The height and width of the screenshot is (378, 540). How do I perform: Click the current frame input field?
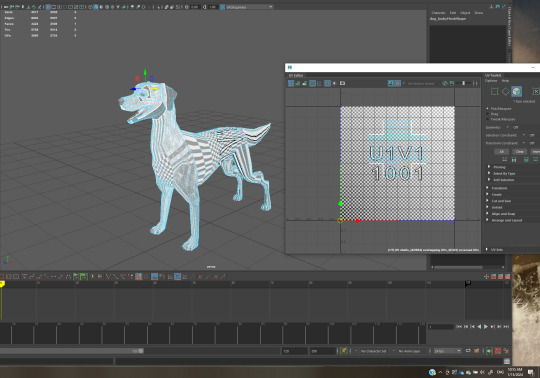tap(441, 326)
